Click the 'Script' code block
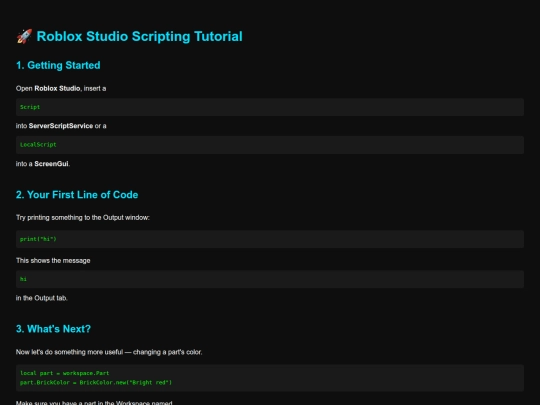Viewport: 540px width, 405px height. click(x=270, y=107)
